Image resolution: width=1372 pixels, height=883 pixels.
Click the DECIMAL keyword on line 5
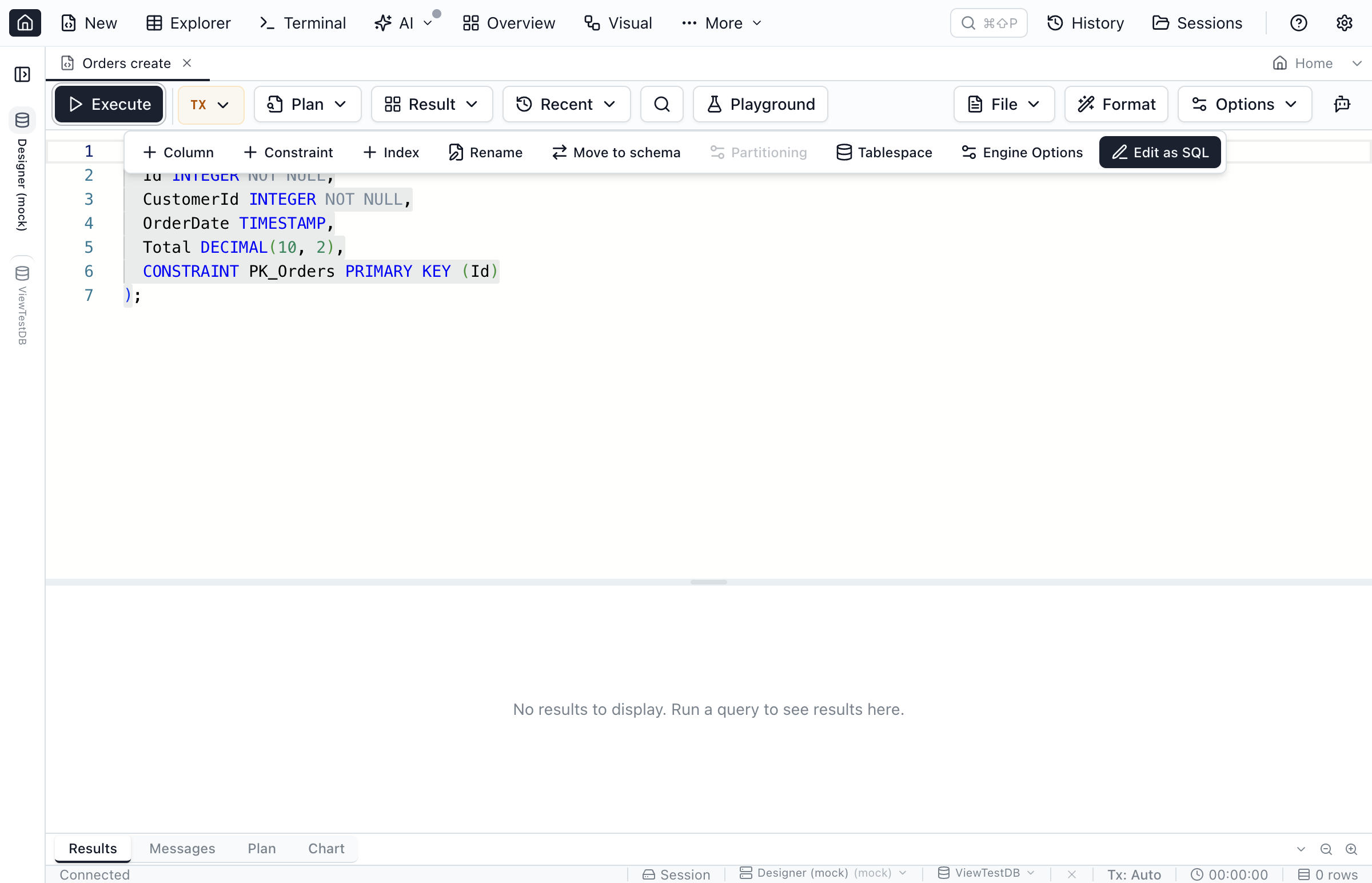coord(234,248)
